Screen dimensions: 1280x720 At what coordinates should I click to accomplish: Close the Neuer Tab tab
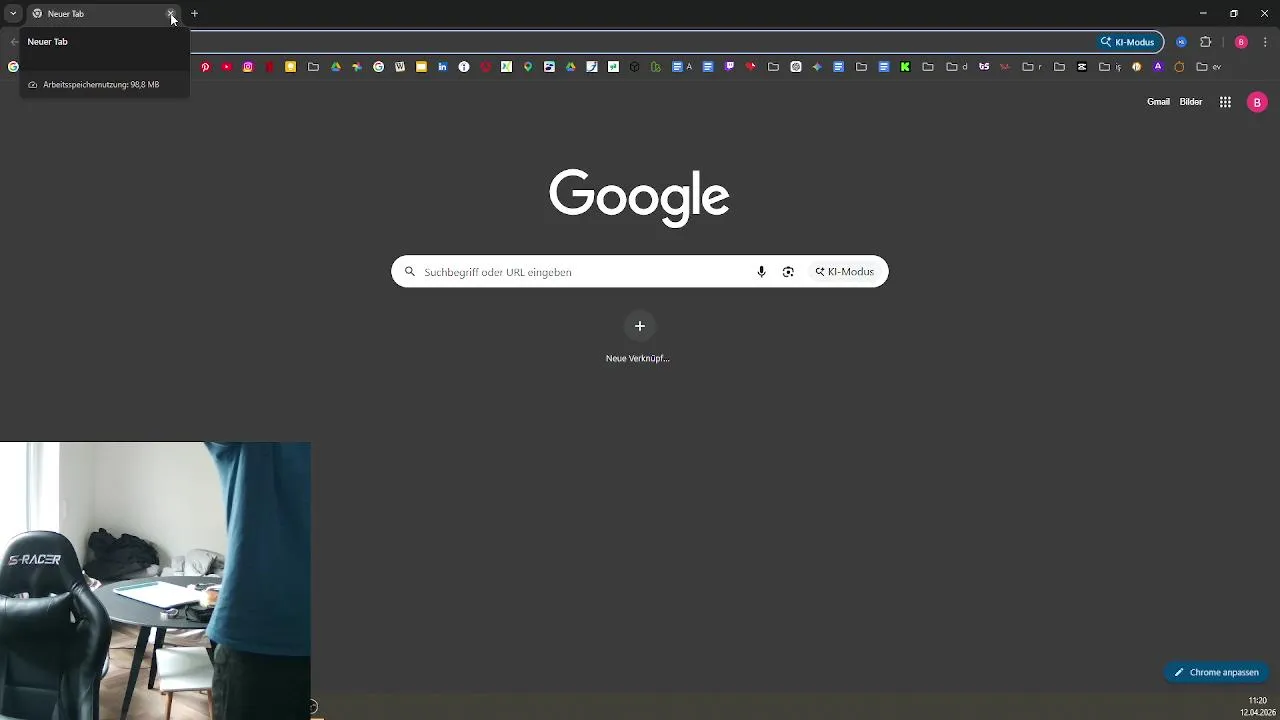[x=171, y=14]
